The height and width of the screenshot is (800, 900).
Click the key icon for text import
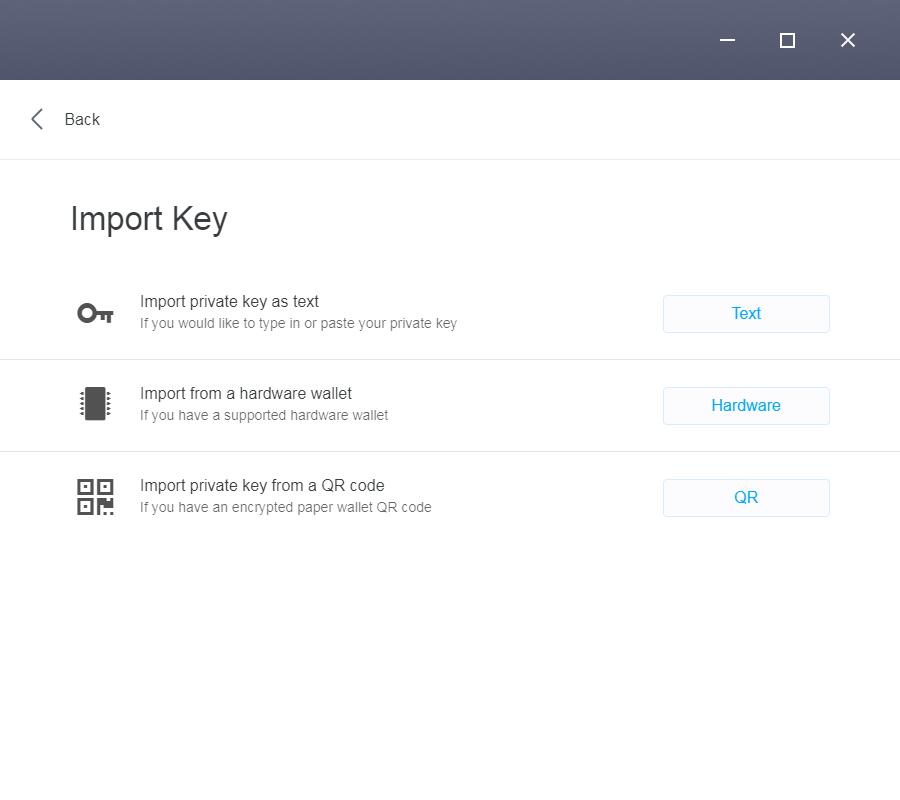click(95, 314)
